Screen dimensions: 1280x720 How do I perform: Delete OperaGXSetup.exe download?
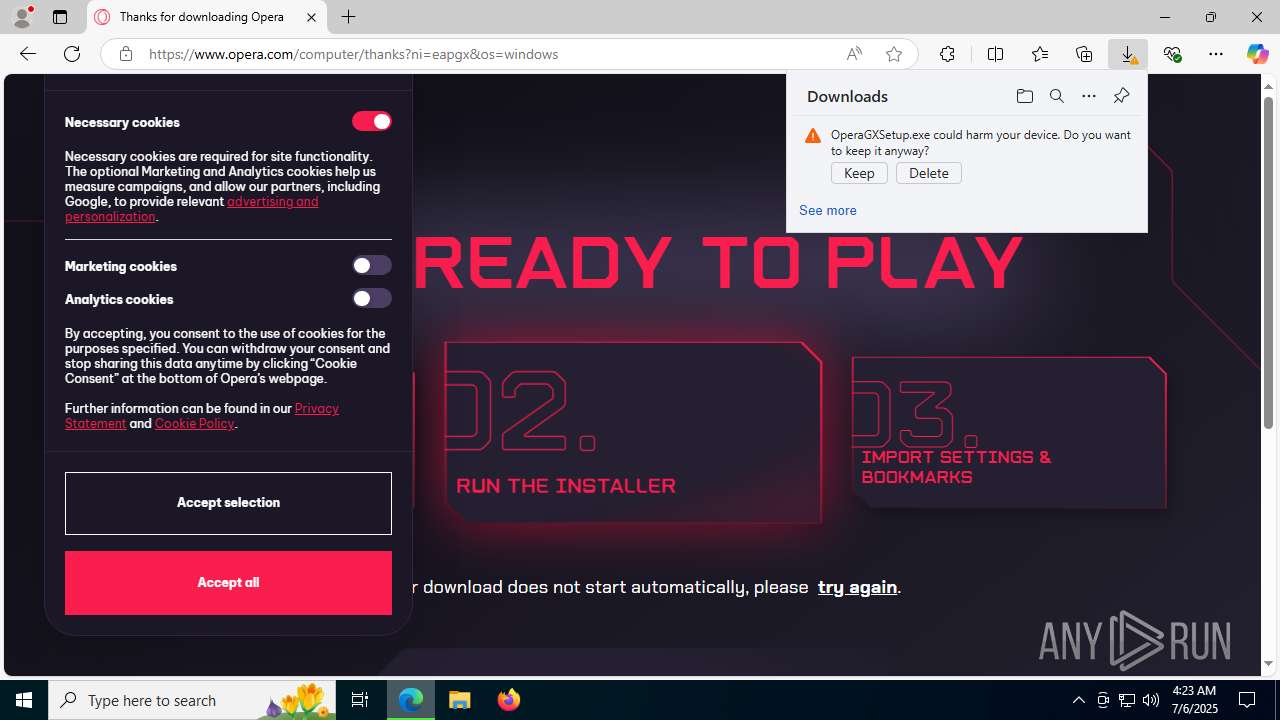point(929,173)
